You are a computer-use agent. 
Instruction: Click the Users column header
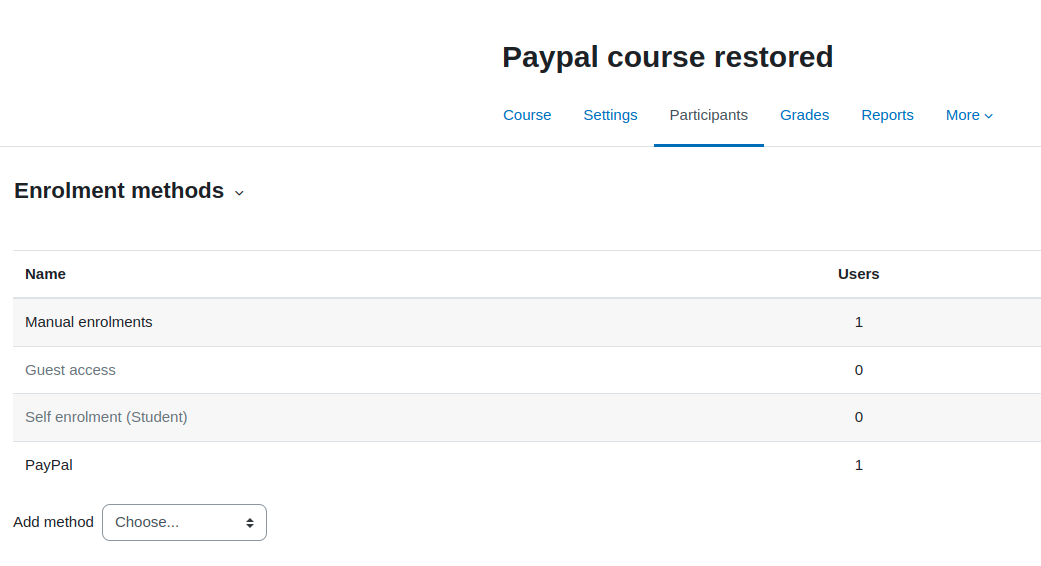(858, 274)
